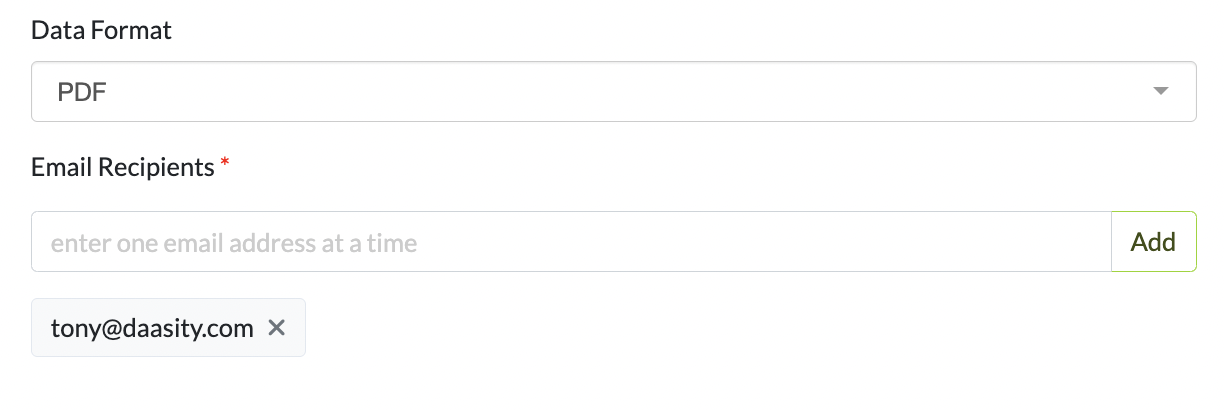Select the PDF value text in the dropdown

tap(82, 93)
